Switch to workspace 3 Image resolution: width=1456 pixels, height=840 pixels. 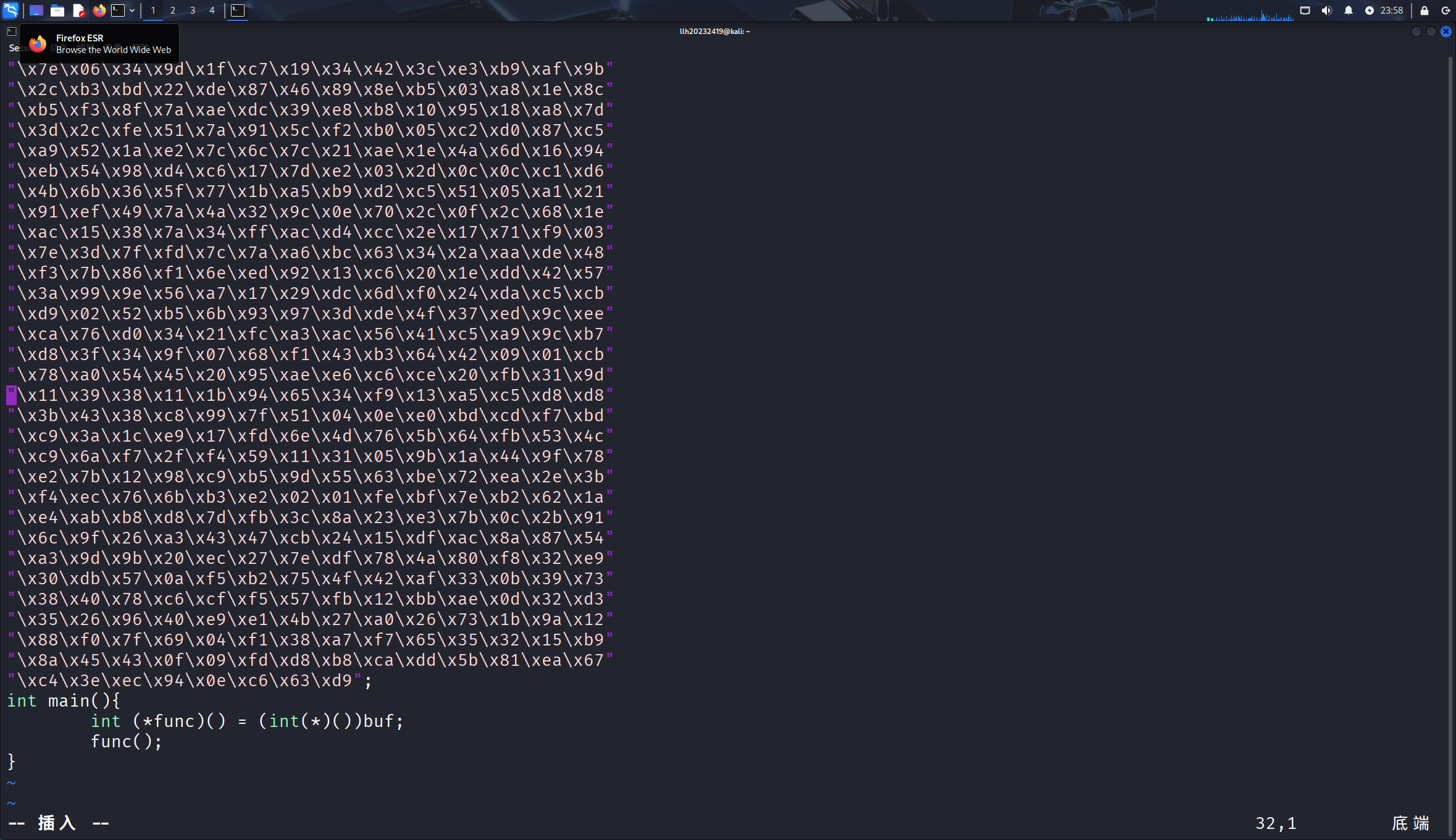pos(193,10)
